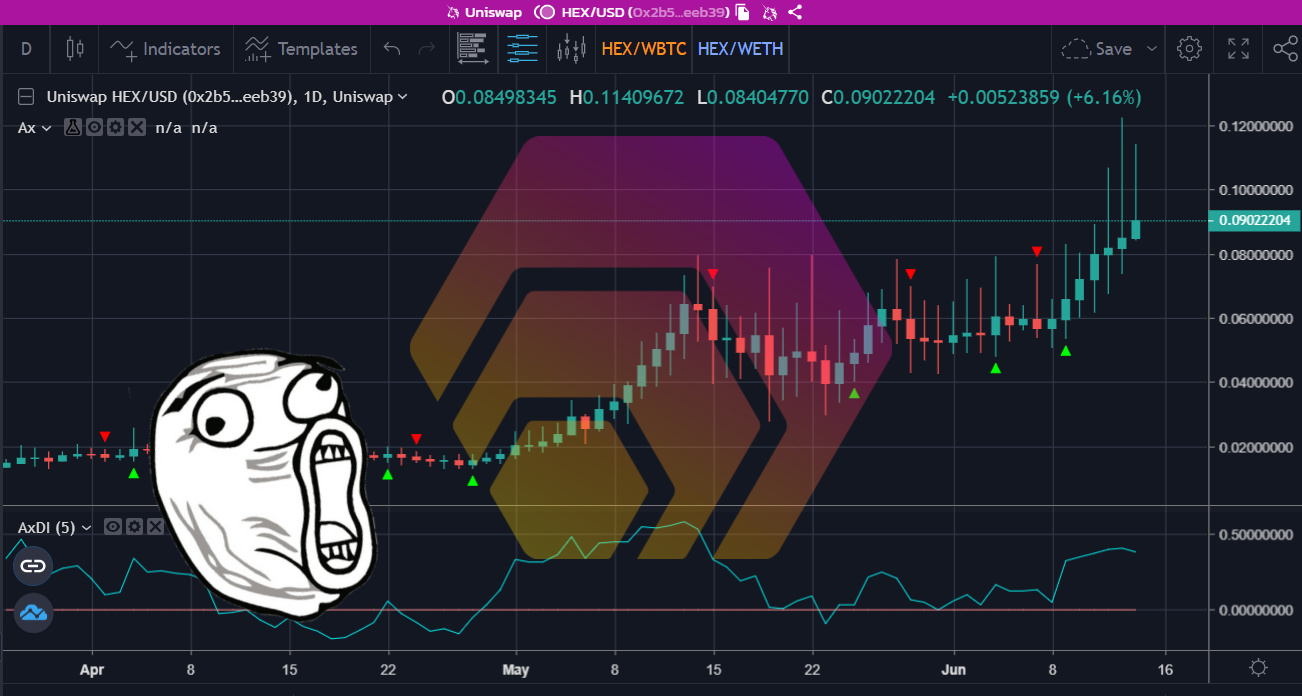Open chart settings gear in top toolbar
The width and height of the screenshot is (1302, 696).
1189,48
